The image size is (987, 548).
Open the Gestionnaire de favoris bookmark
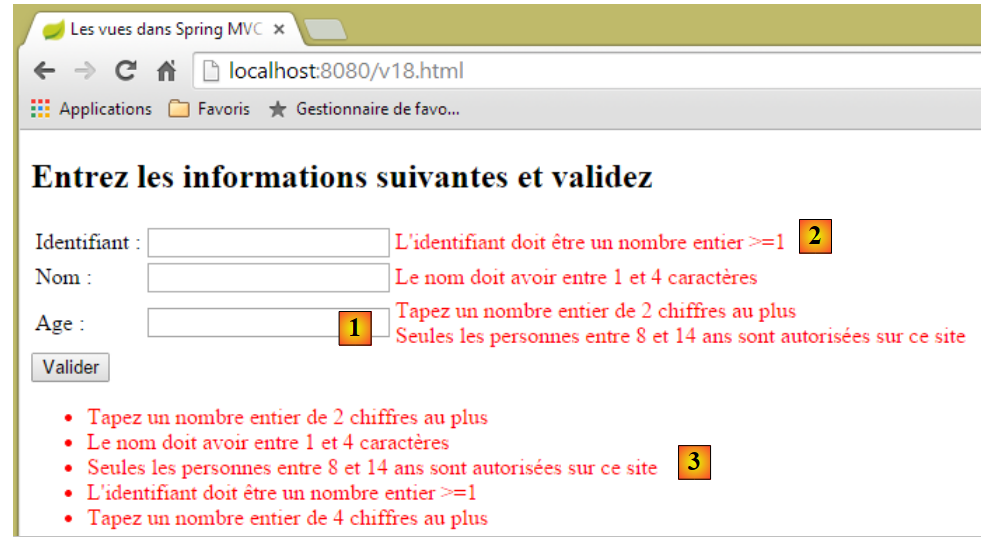[365, 109]
